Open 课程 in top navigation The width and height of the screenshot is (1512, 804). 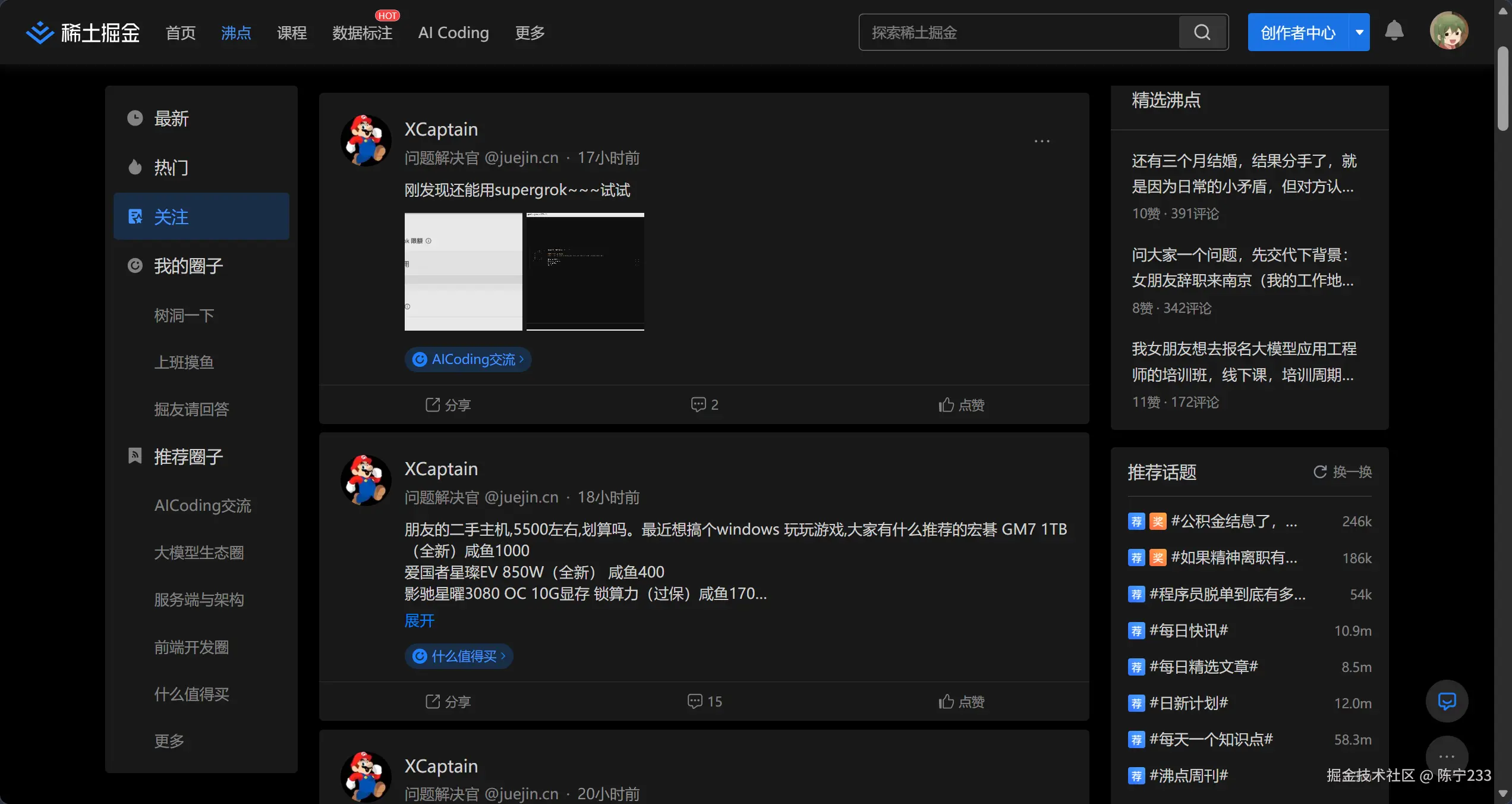tap(292, 33)
